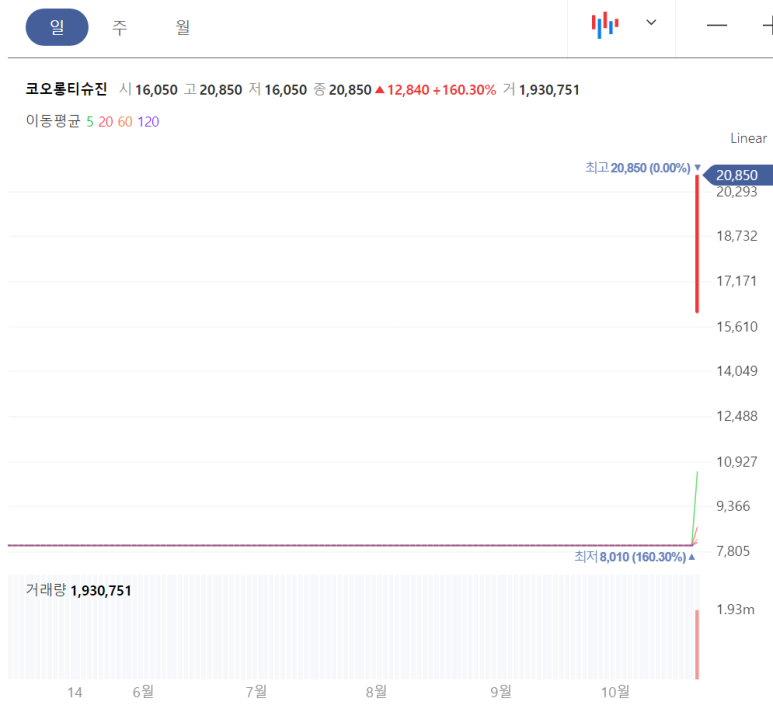The image size is (773, 726).
Task: Click the 코오롱티슈진 stock name
Action: click(66, 89)
